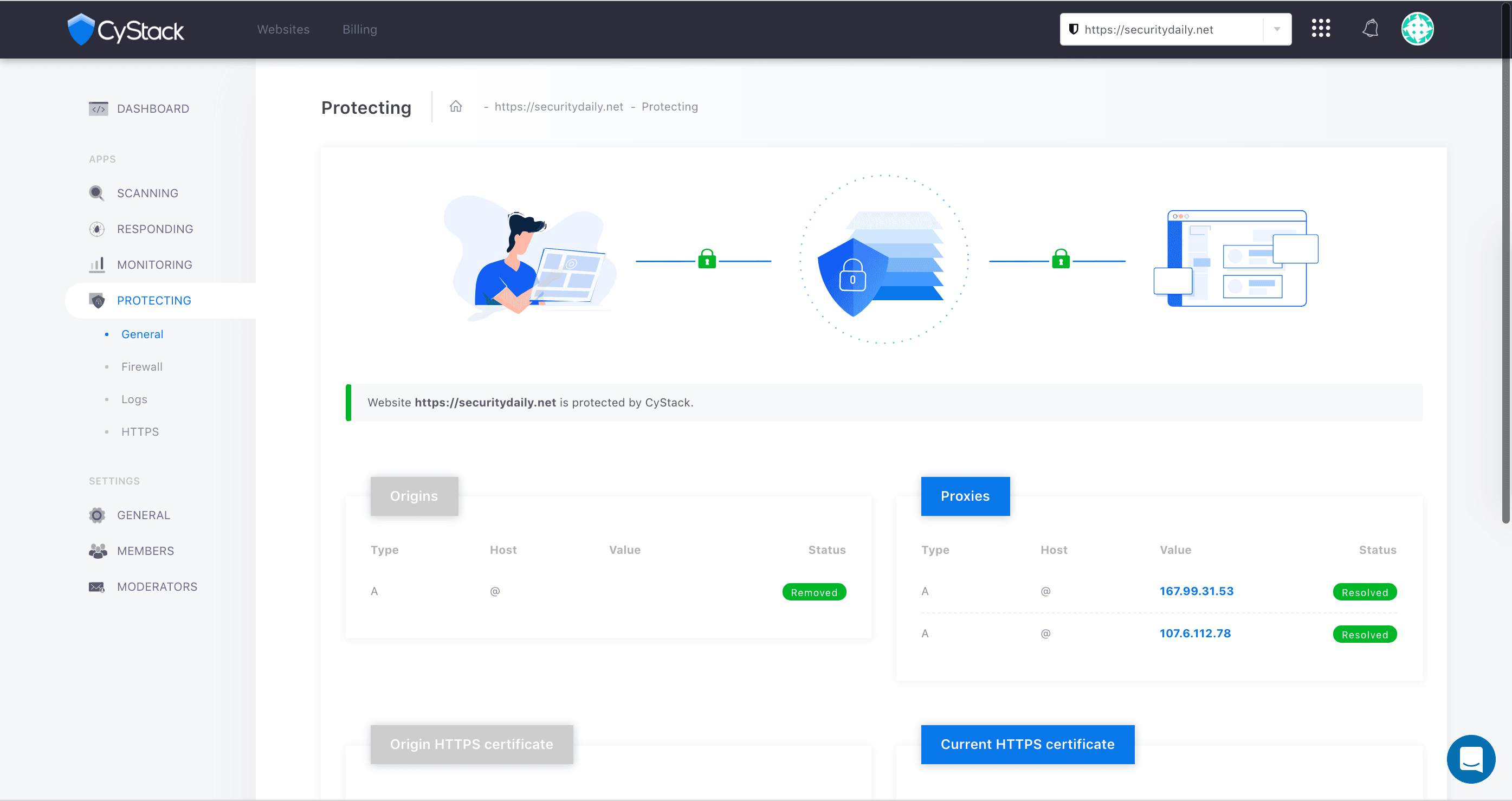This screenshot has width=1512, height=801.
Task: Click the Moderators envelope icon
Action: [x=97, y=587]
